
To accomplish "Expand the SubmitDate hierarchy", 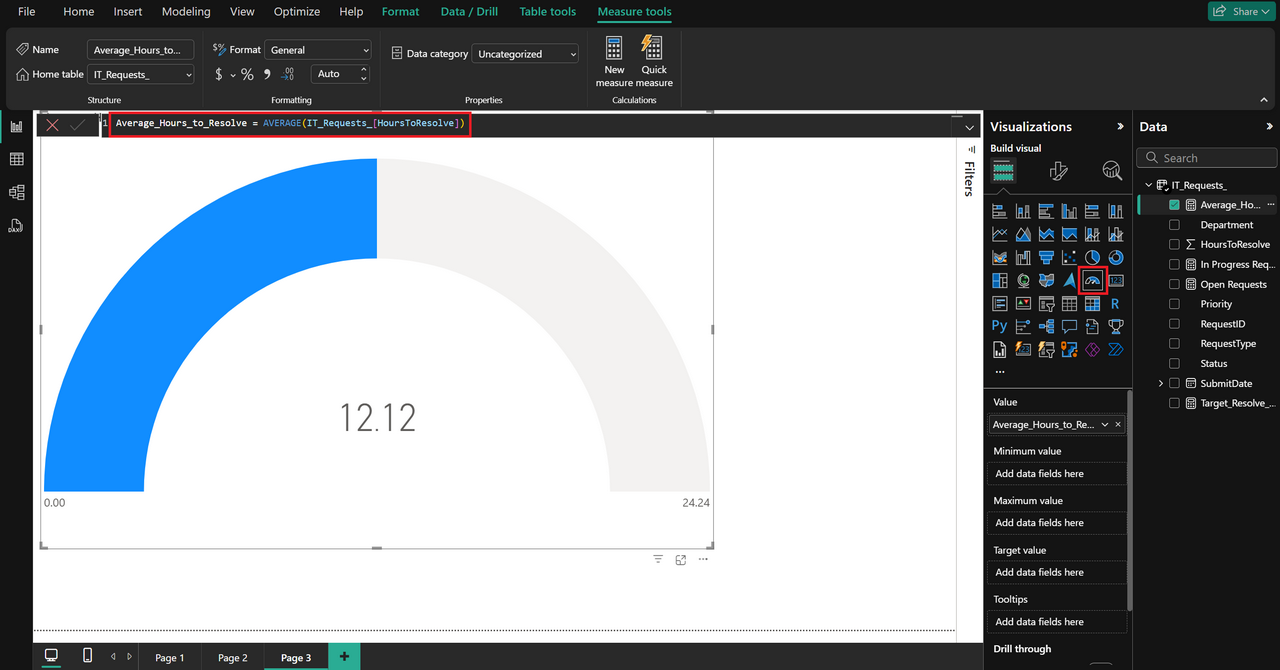I will coord(1161,384).
